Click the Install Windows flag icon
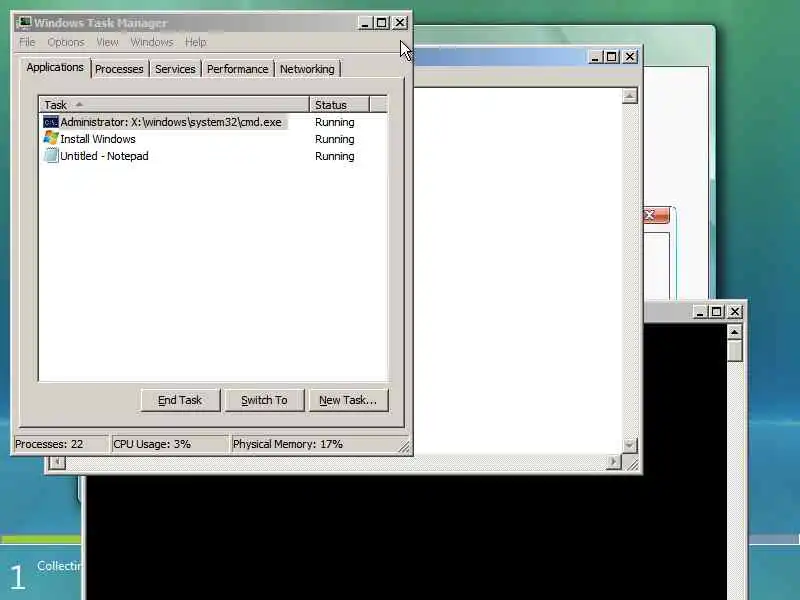 pos(51,138)
